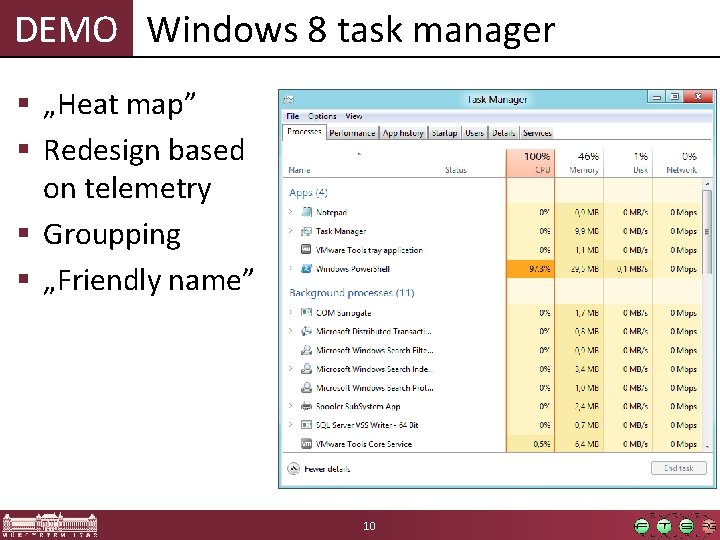Click the Fewer details link
Image resolution: width=720 pixels, height=540 pixels.
coord(327,469)
